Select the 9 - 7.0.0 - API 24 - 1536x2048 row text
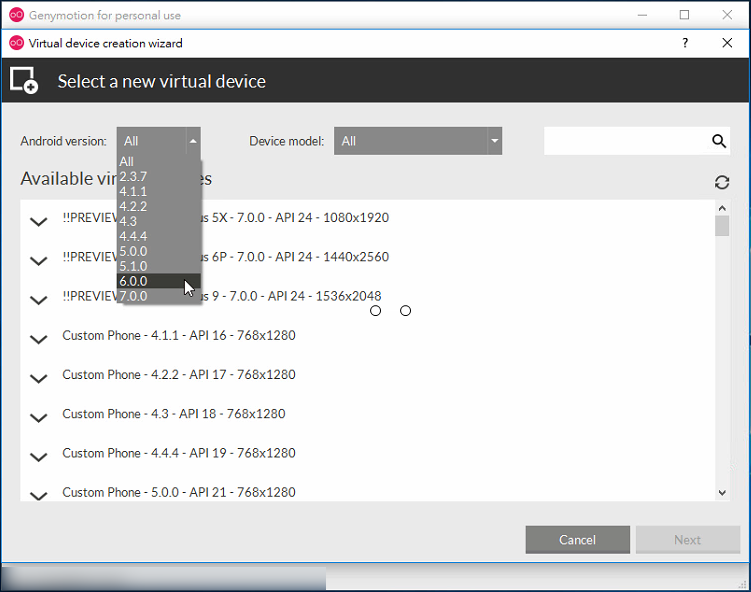This screenshot has width=751, height=592. coord(291,296)
